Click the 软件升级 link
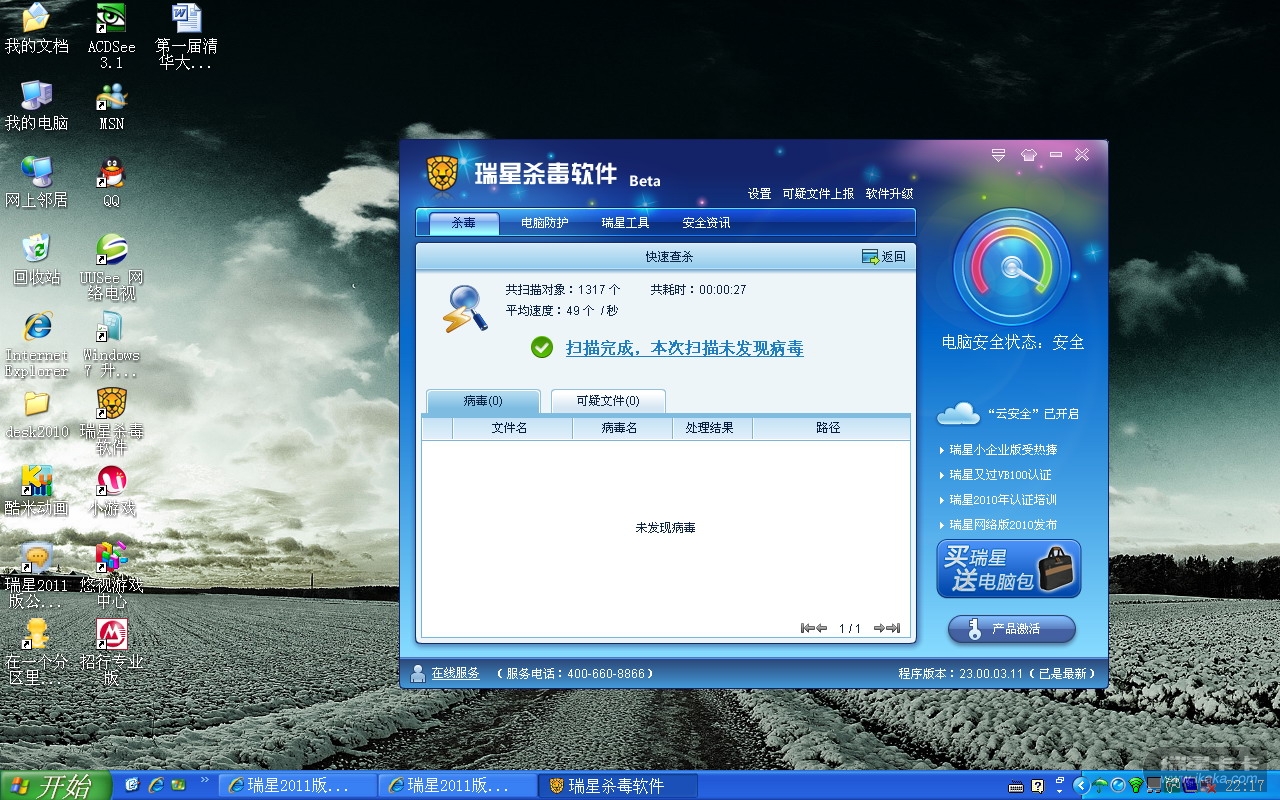The width and height of the screenshot is (1280, 800). point(890,194)
